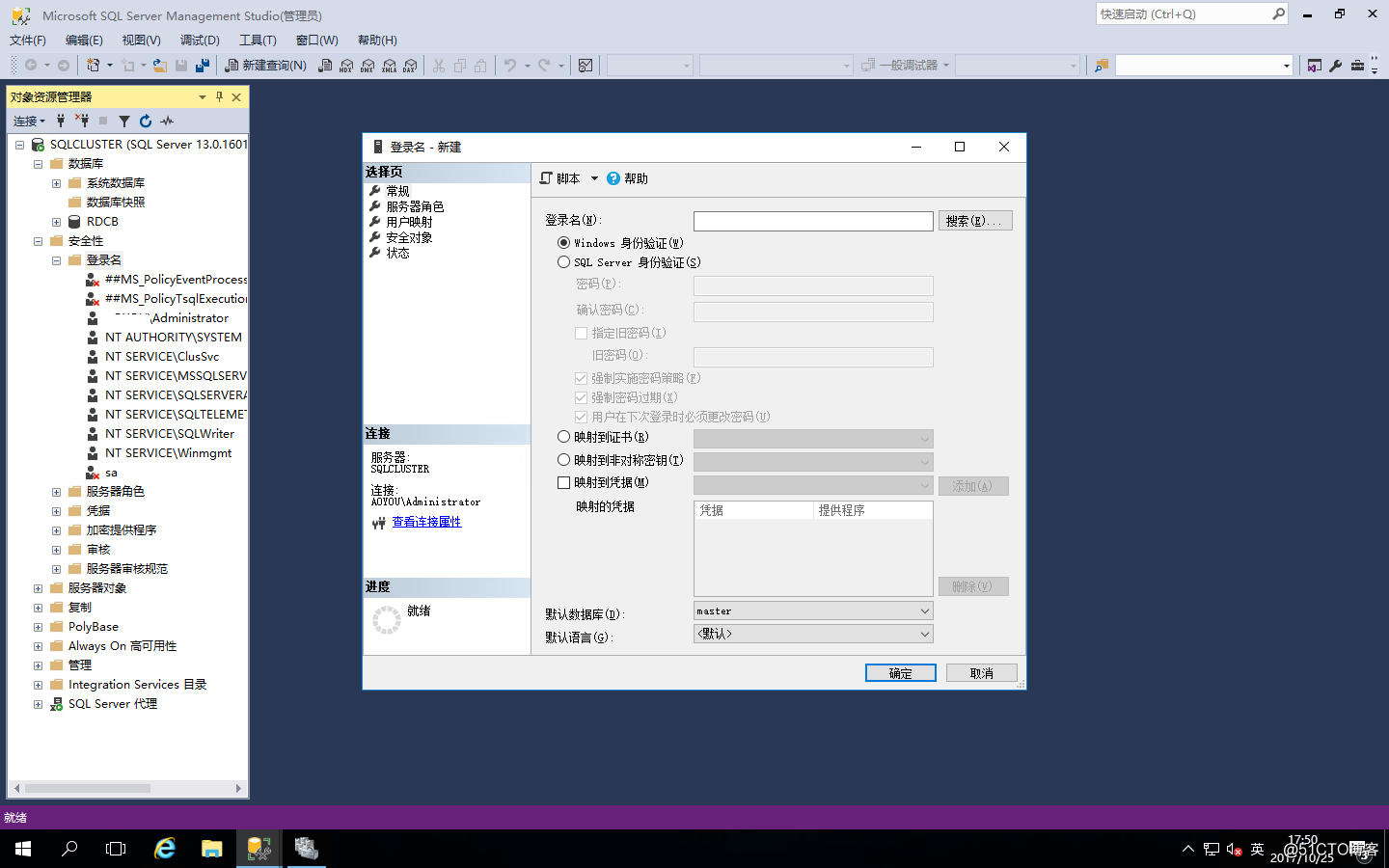
Task: Open File Explorer from the taskbar
Action: (212, 848)
